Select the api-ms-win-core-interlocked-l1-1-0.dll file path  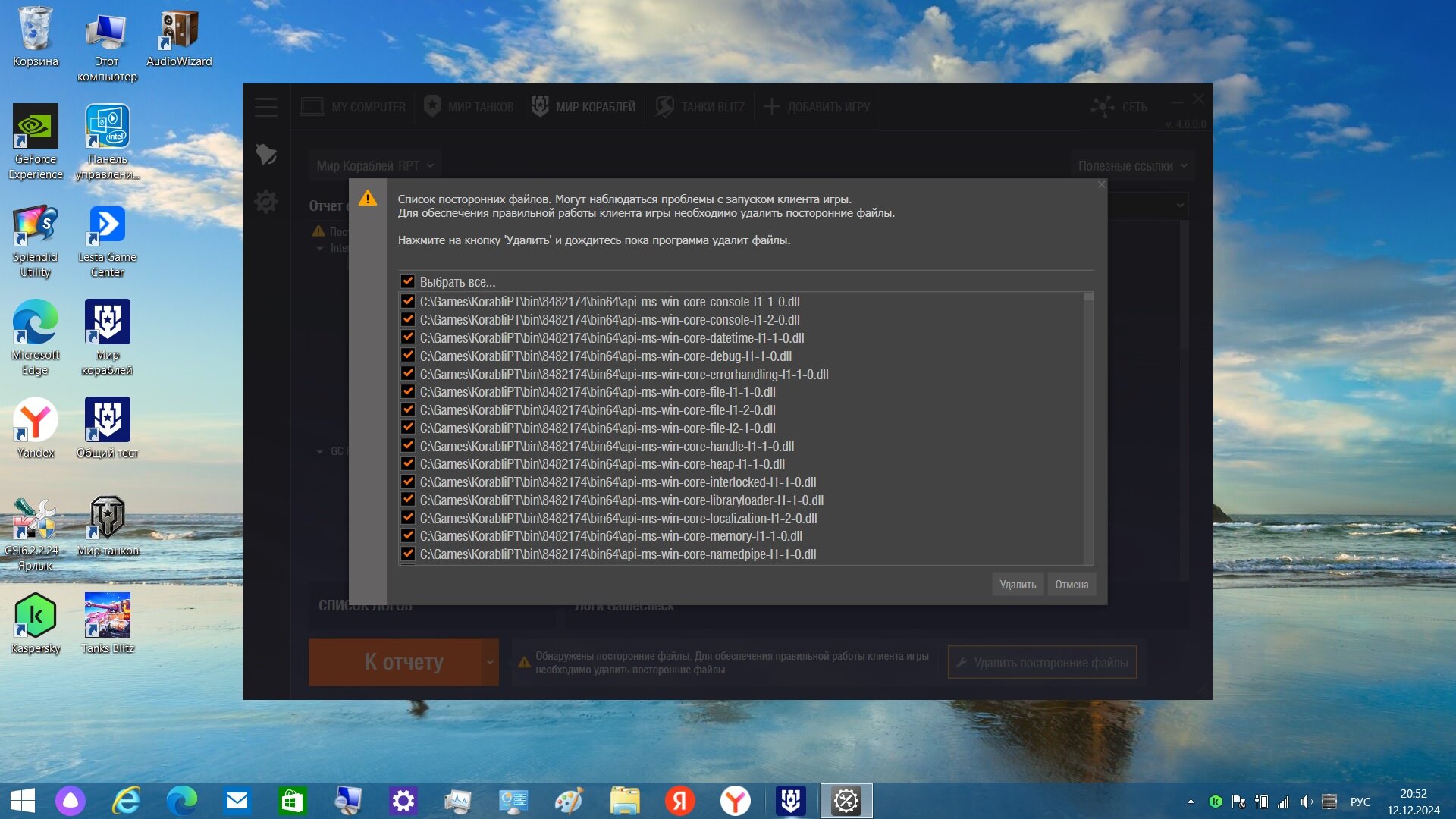pyautogui.click(x=618, y=482)
